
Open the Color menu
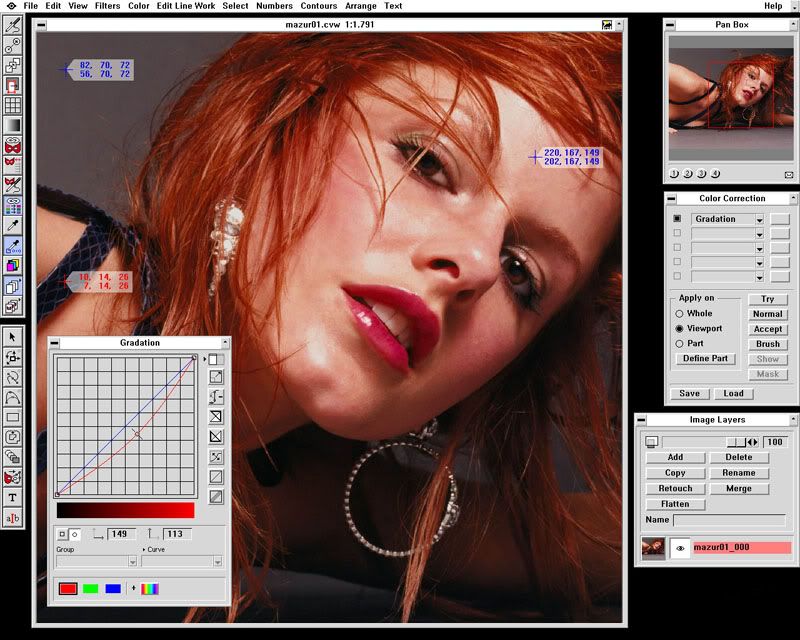[138, 6]
